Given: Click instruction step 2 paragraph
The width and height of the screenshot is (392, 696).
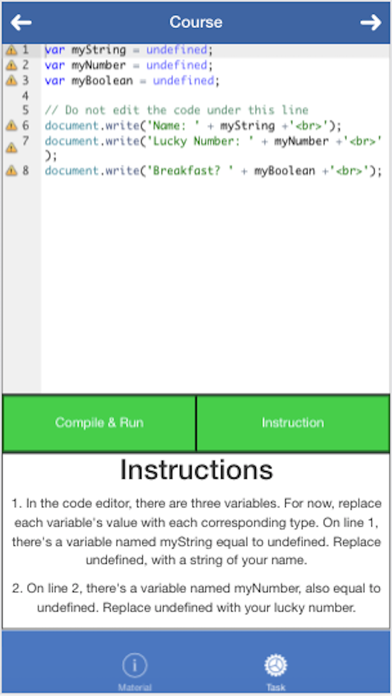Looking at the screenshot, I should (196, 598).
